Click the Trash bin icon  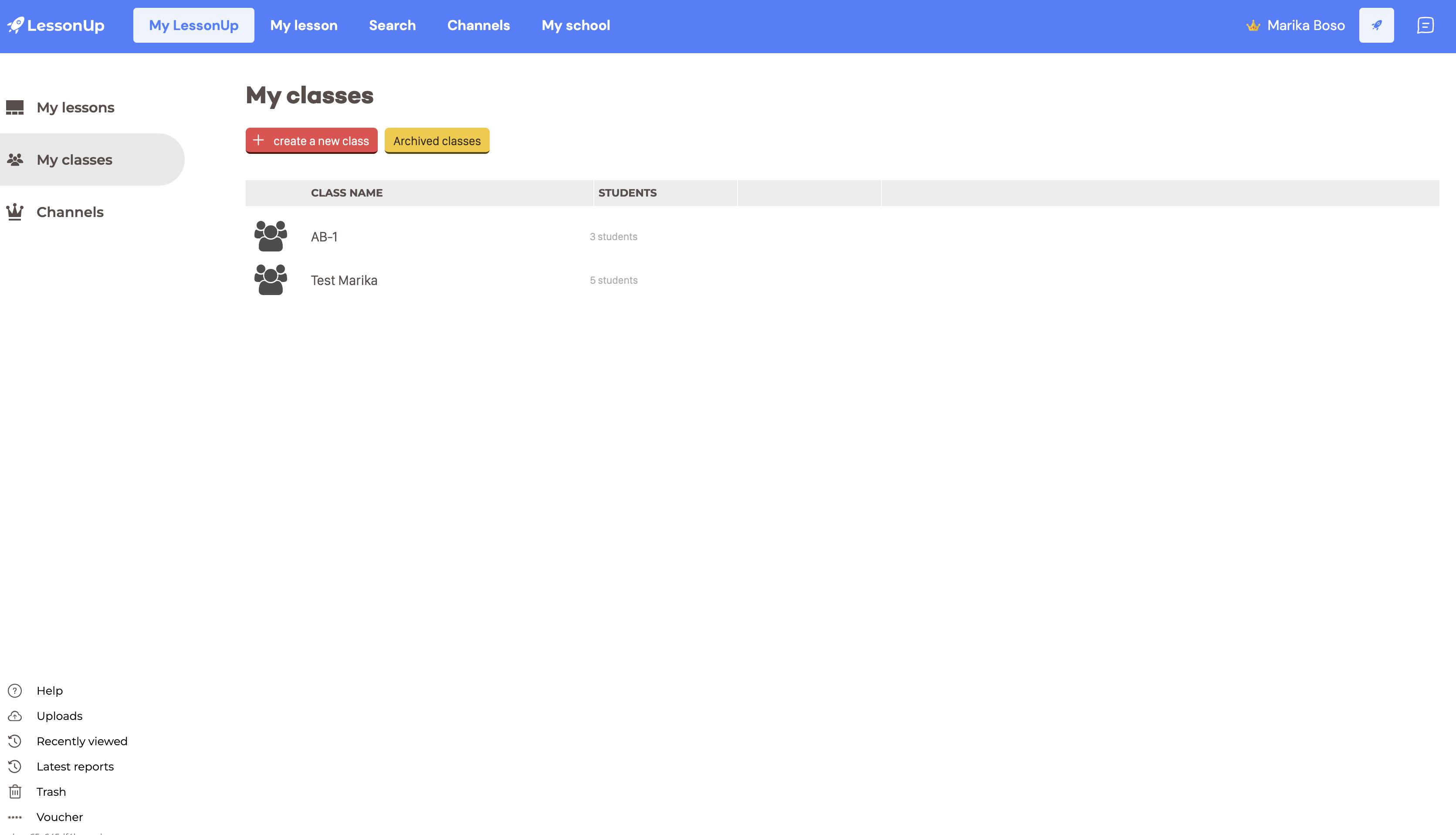click(15, 791)
